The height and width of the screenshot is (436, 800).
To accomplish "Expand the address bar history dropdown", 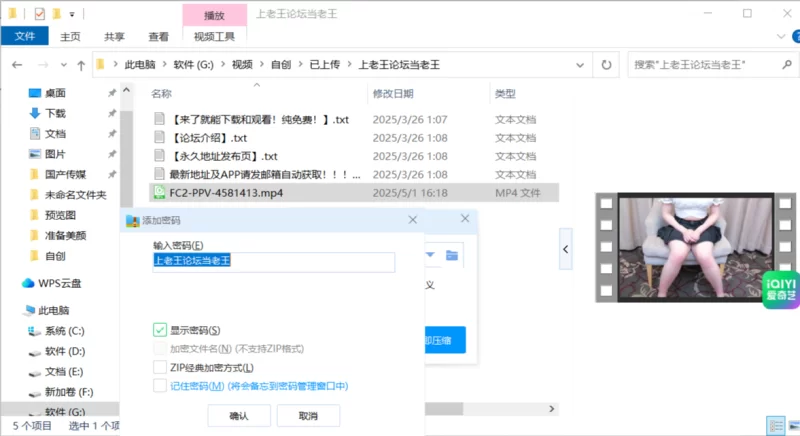I will coord(580,65).
